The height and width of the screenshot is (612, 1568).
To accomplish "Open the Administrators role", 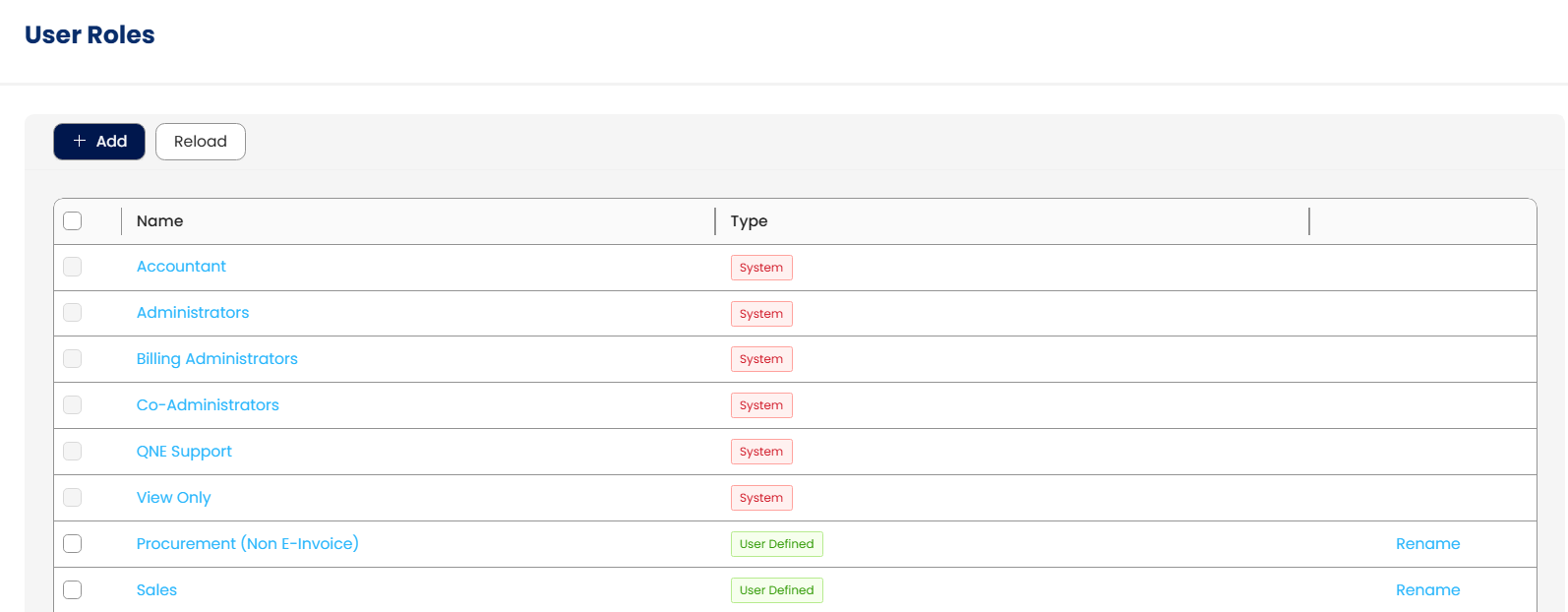I will 193,313.
